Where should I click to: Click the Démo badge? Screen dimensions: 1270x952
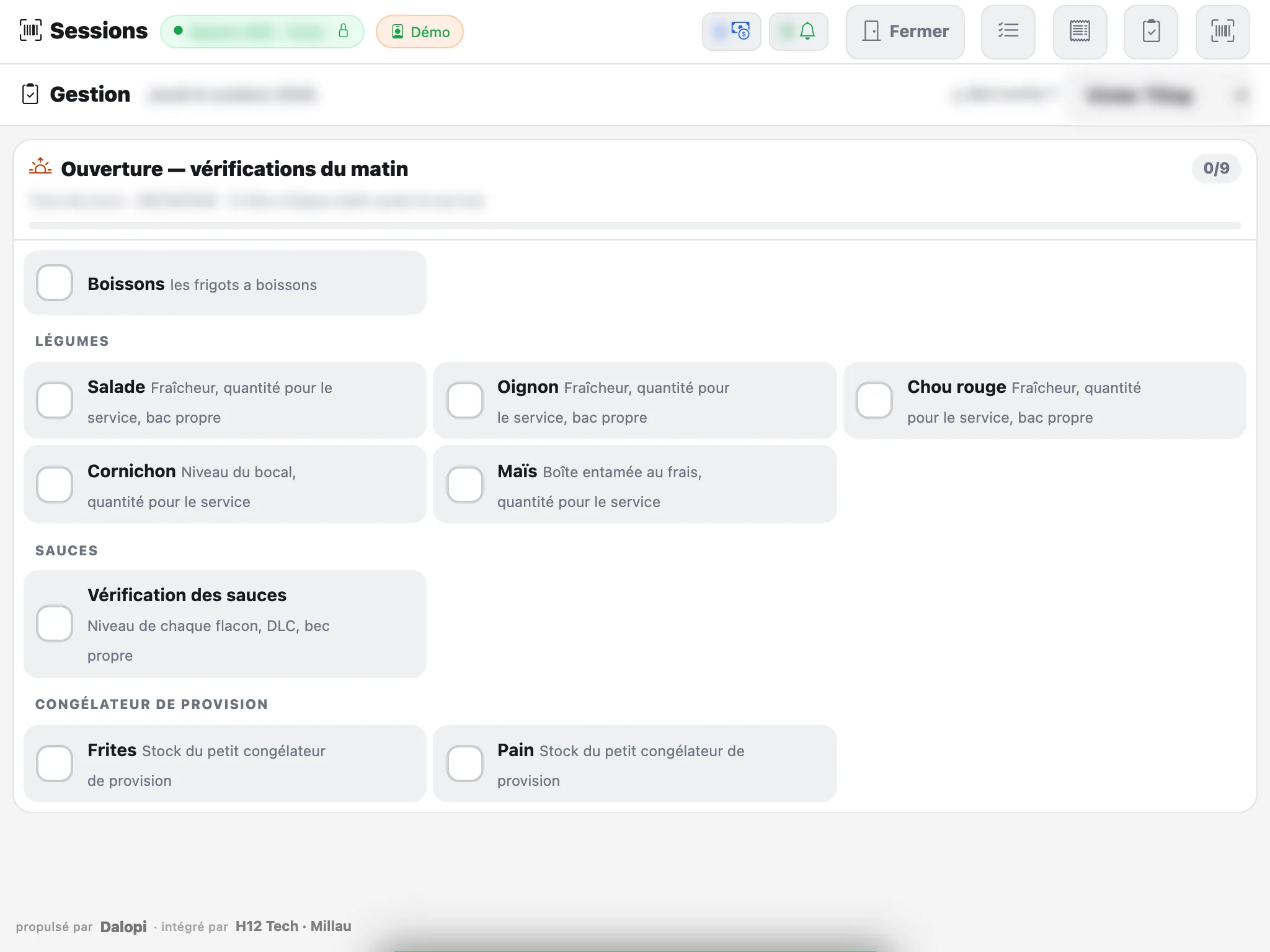[420, 32]
